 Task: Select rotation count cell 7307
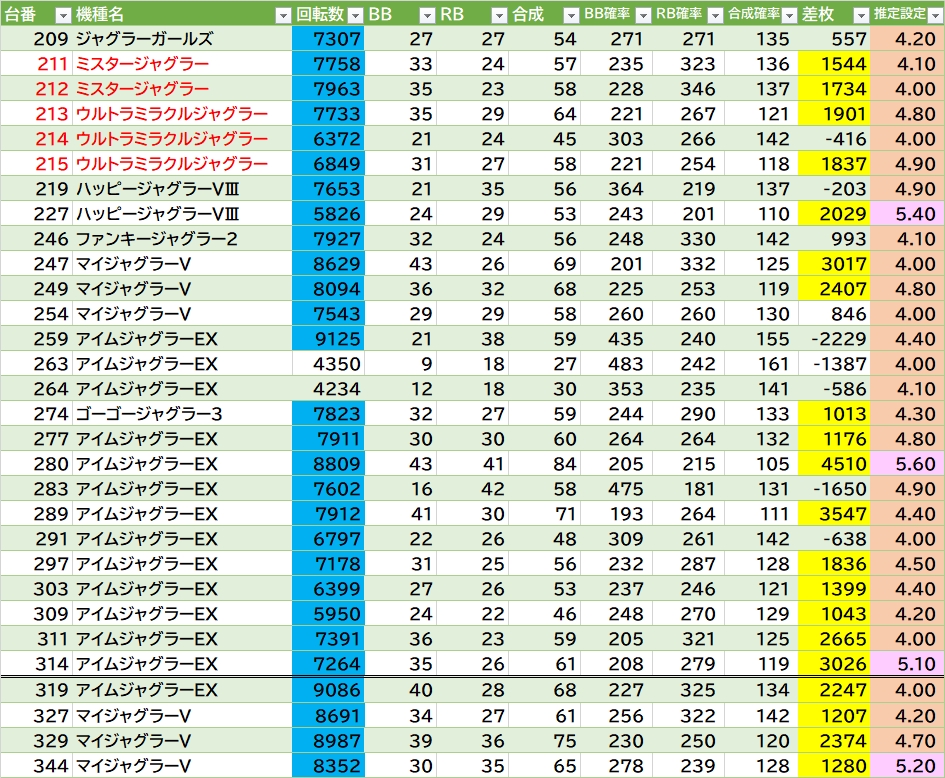[328, 39]
